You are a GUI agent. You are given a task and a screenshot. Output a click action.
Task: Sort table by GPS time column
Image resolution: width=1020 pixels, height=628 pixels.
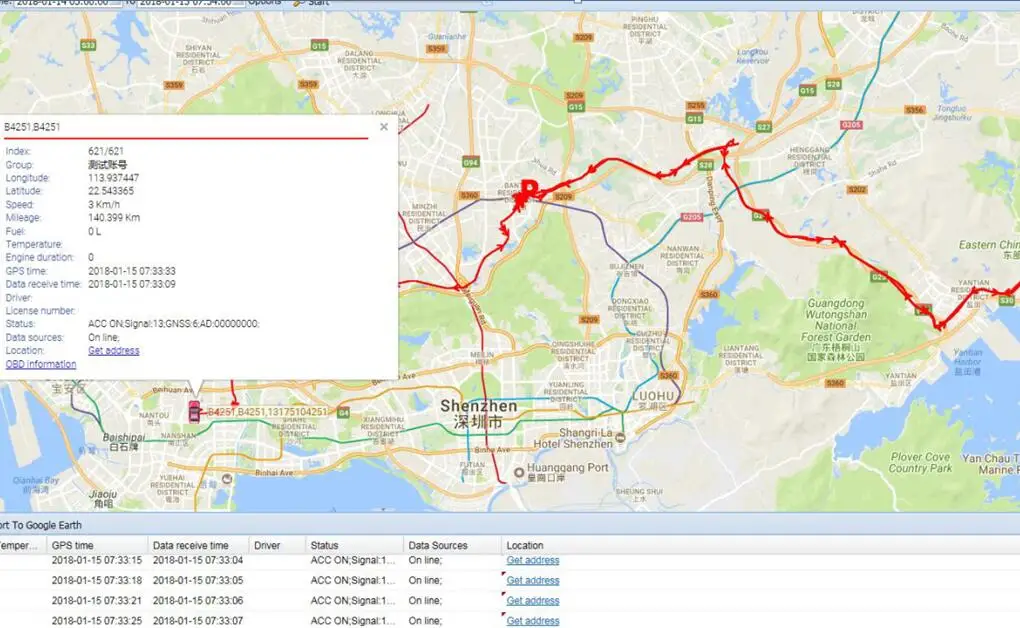point(73,546)
